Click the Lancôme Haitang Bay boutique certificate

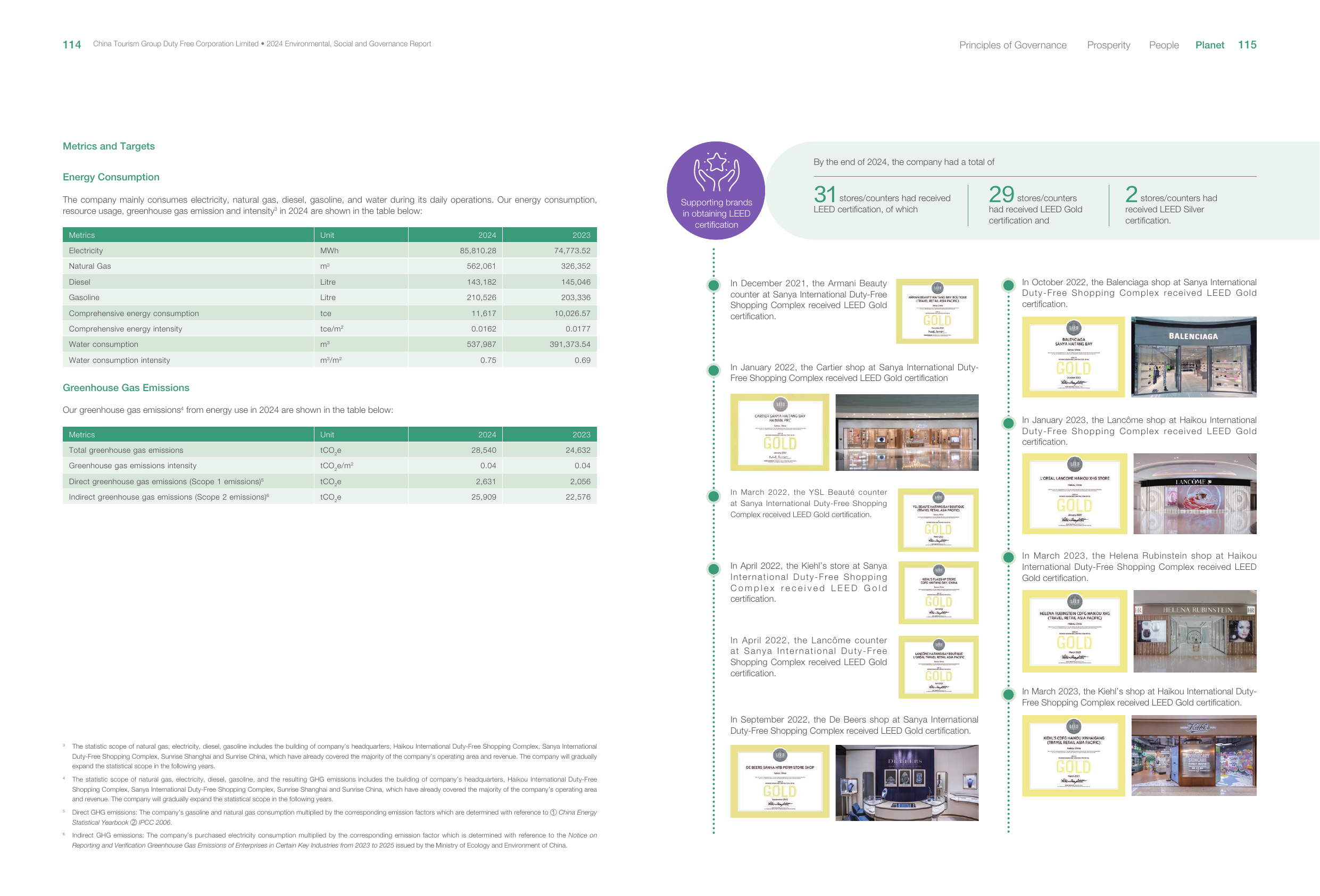pos(938,667)
